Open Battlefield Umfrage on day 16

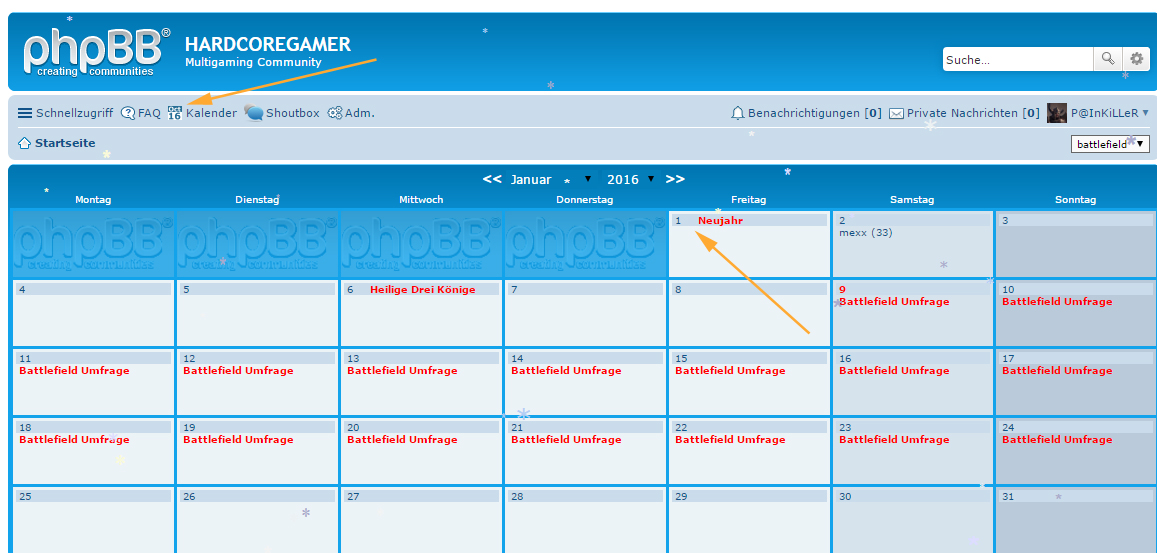[x=894, y=371]
